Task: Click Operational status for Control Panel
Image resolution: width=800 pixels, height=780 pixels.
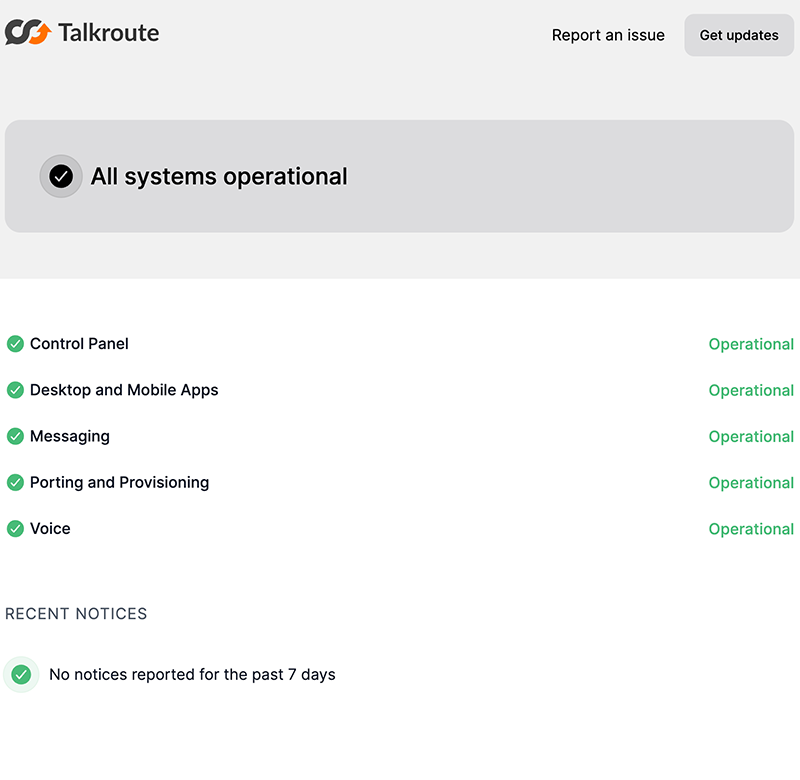Action: pyautogui.click(x=751, y=344)
